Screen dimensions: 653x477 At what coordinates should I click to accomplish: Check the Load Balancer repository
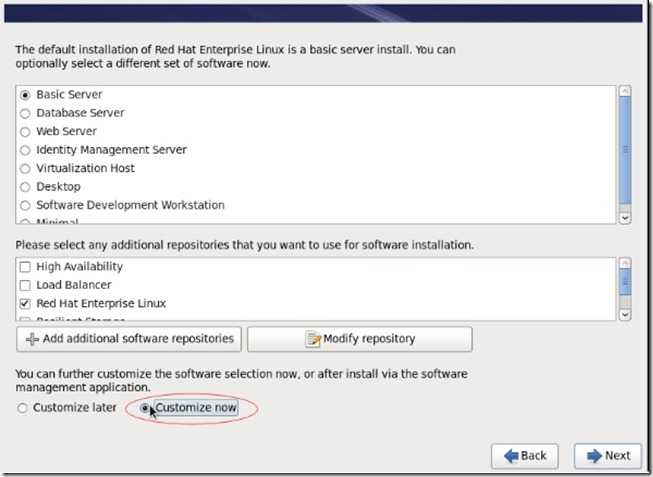pyautogui.click(x=25, y=285)
